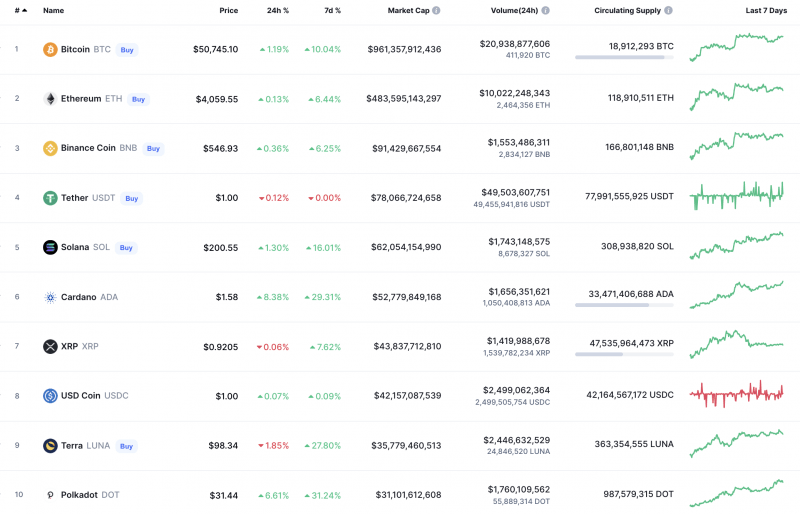The height and width of the screenshot is (514, 800).
Task: Open Tether's last 7 days sparkline chart
Action: click(737, 194)
